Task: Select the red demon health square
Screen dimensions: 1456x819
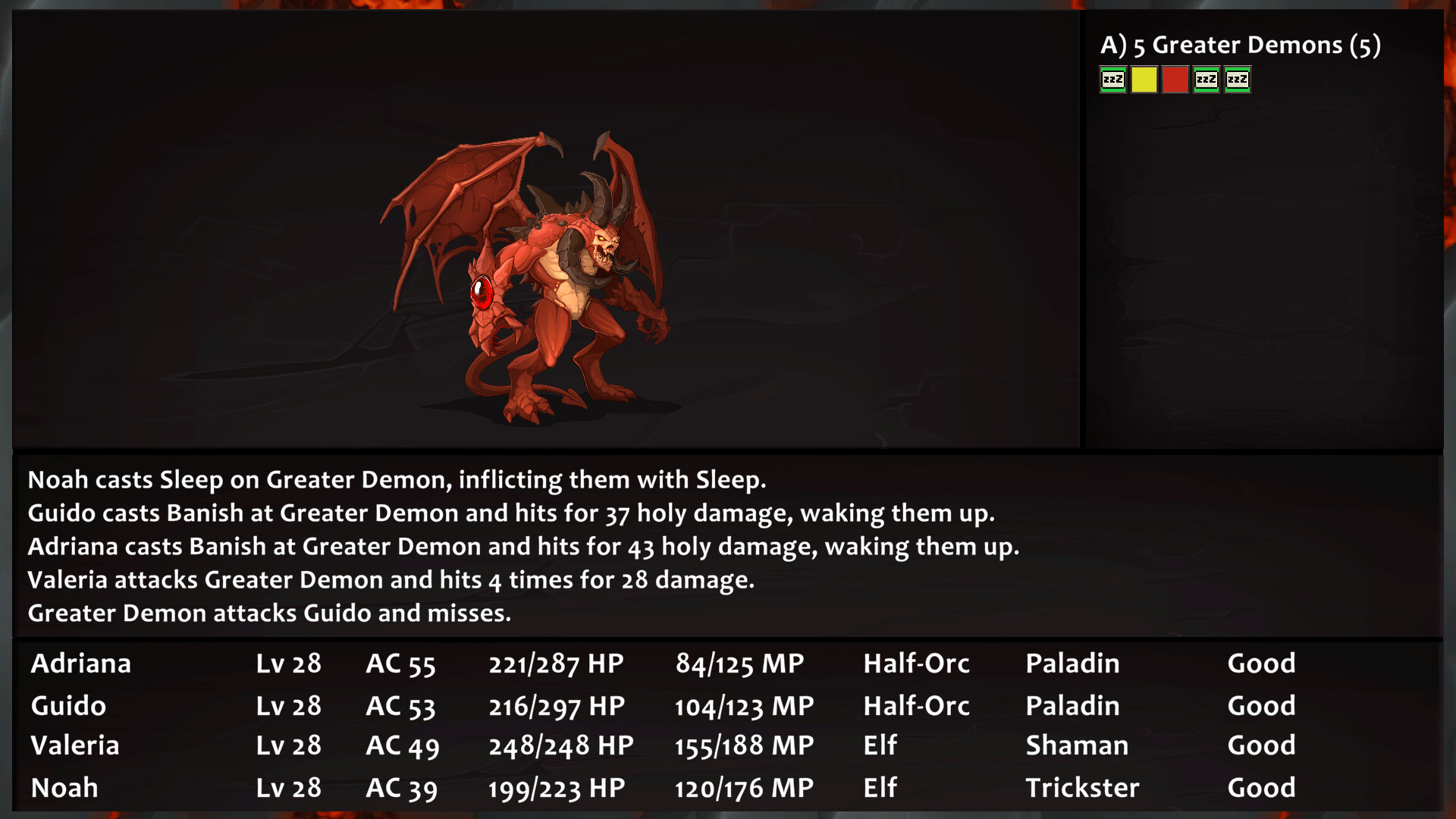Action: point(1175,80)
